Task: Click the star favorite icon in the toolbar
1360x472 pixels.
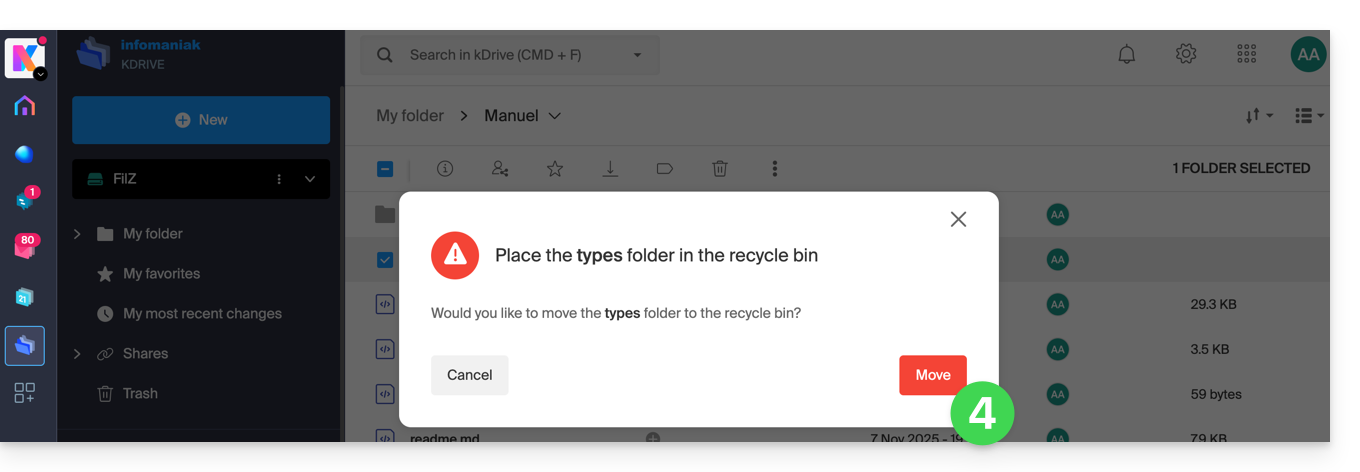Action: [x=555, y=169]
